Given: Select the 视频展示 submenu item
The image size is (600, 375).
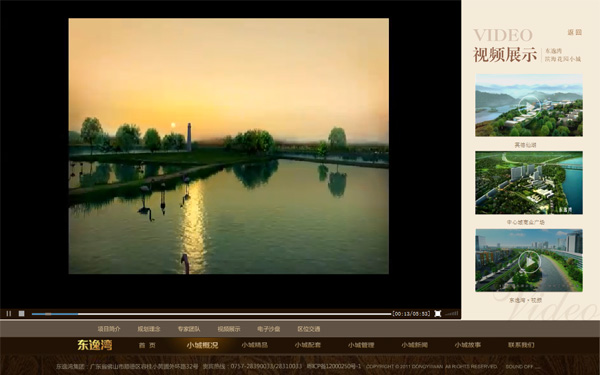Looking at the screenshot, I should pyautogui.click(x=229, y=329).
